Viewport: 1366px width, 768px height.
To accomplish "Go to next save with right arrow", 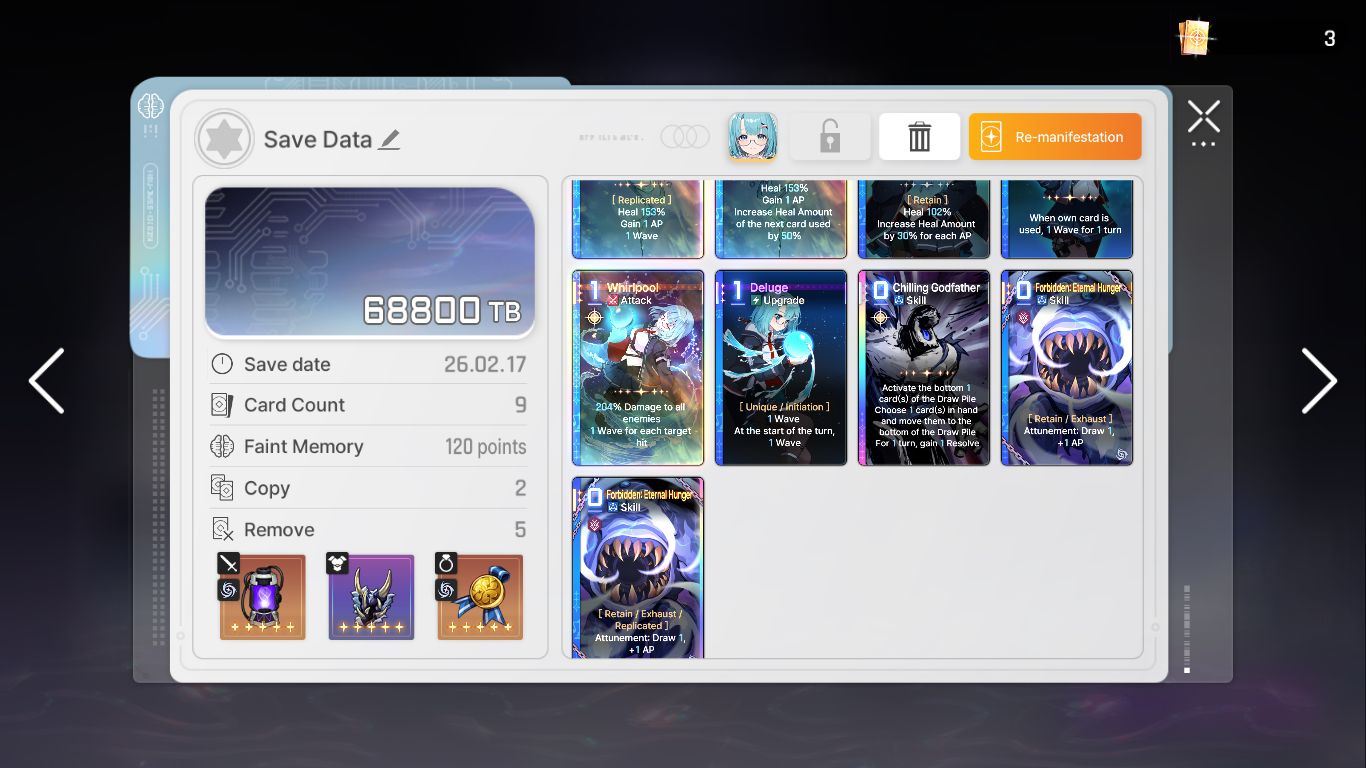I will click(1318, 381).
